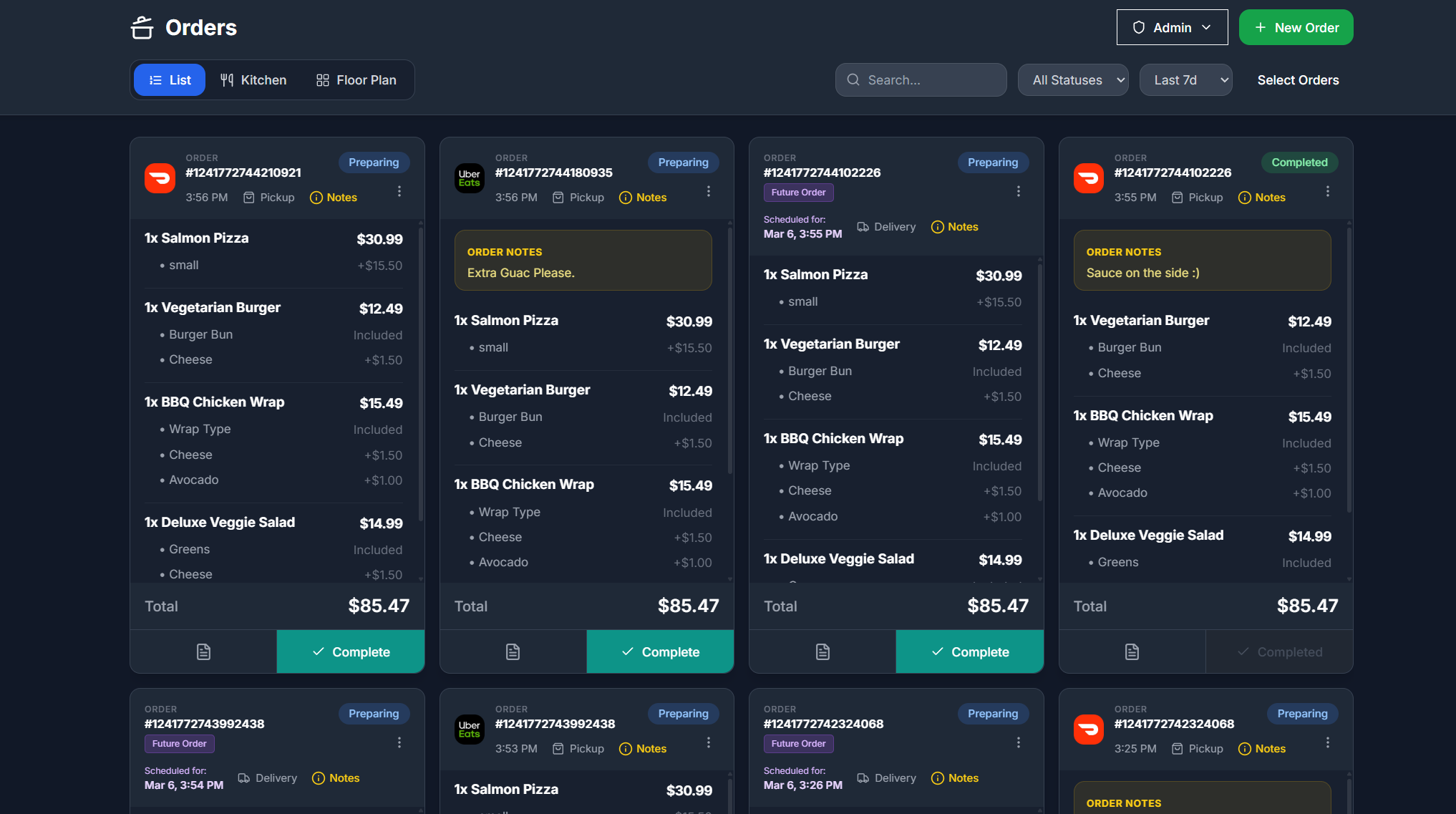Click the Completed status badge

point(1299,163)
